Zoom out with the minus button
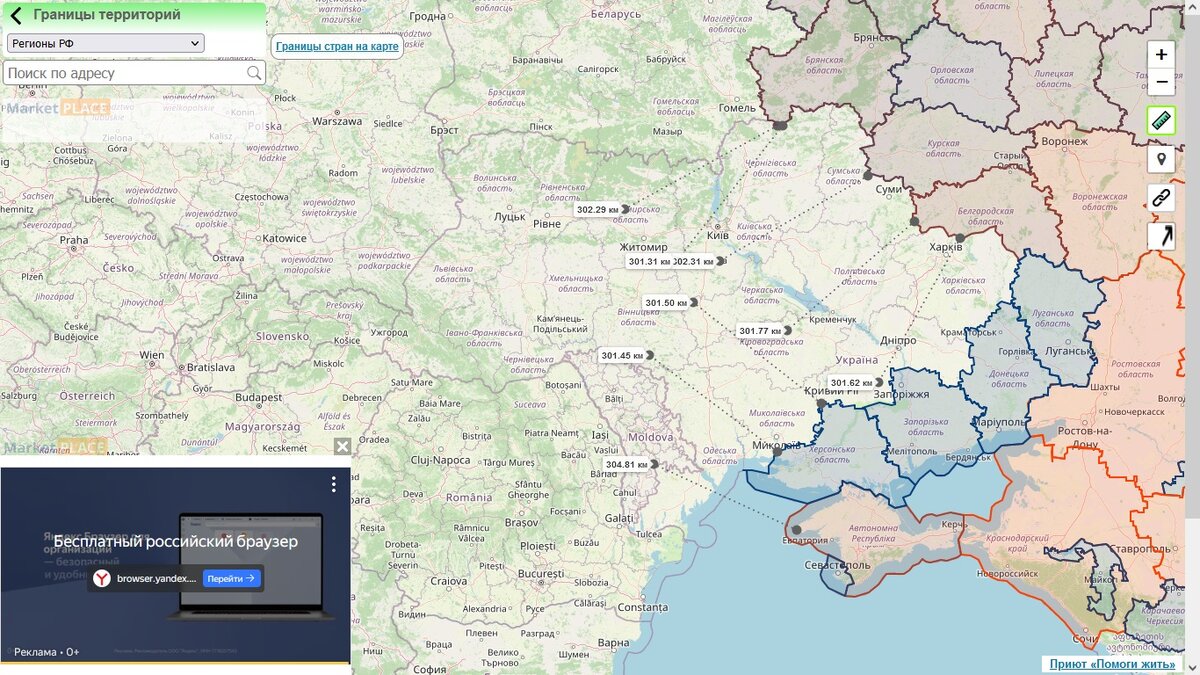This screenshot has height=675, width=1200. click(1161, 82)
